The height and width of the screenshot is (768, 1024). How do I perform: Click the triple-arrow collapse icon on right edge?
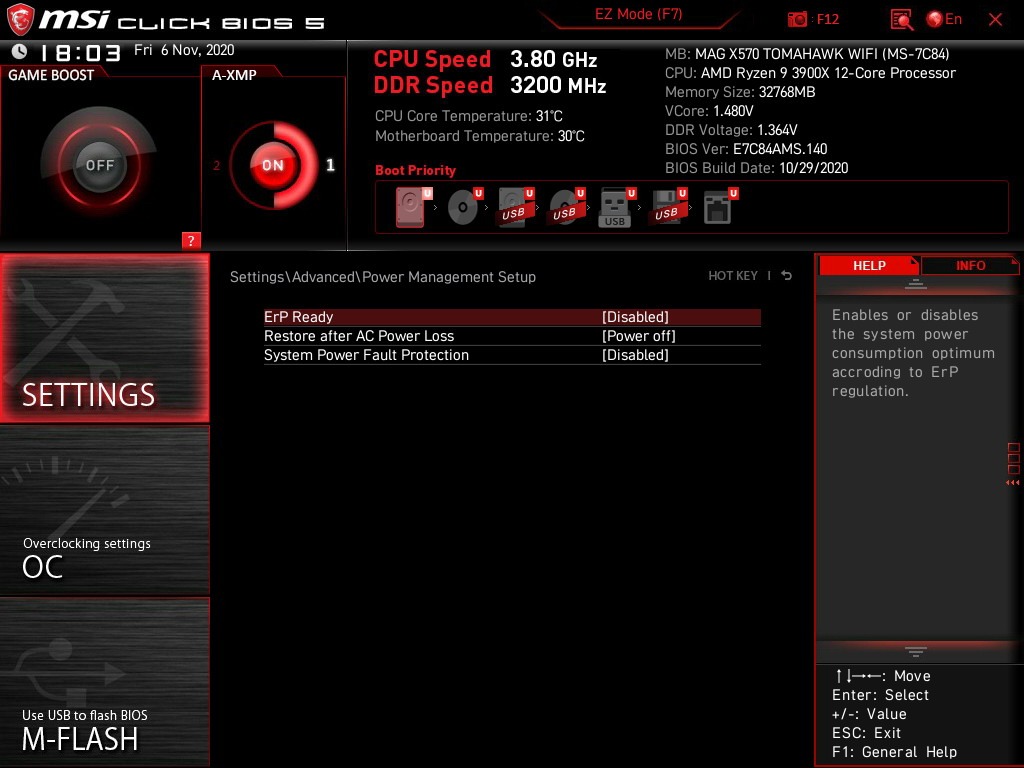(x=1012, y=483)
